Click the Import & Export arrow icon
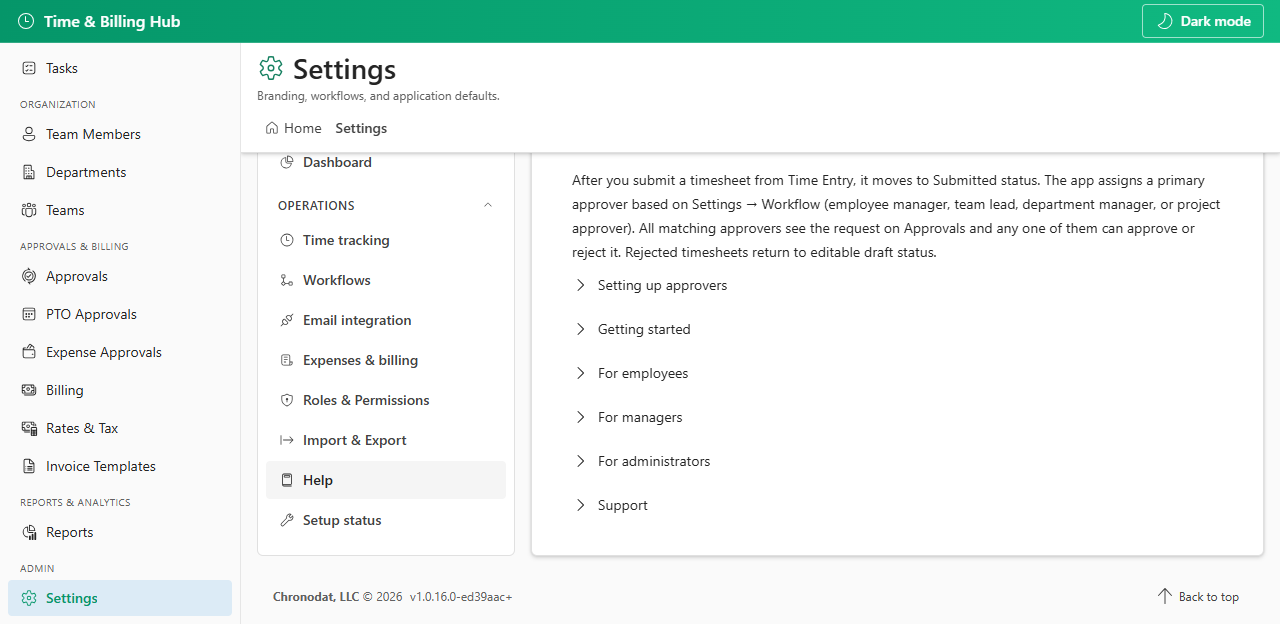Image resolution: width=1280 pixels, height=624 pixels. pos(287,440)
